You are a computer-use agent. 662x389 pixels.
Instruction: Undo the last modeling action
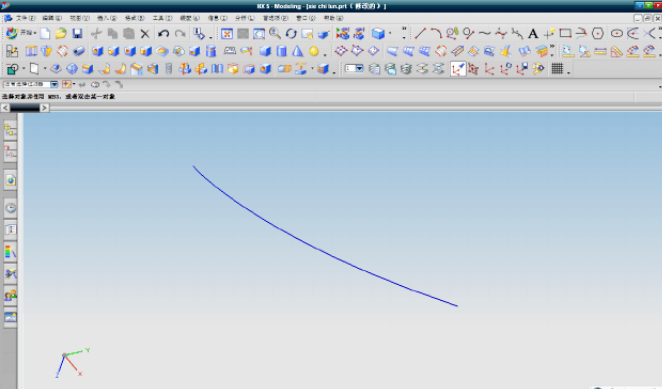[x=163, y=33]
